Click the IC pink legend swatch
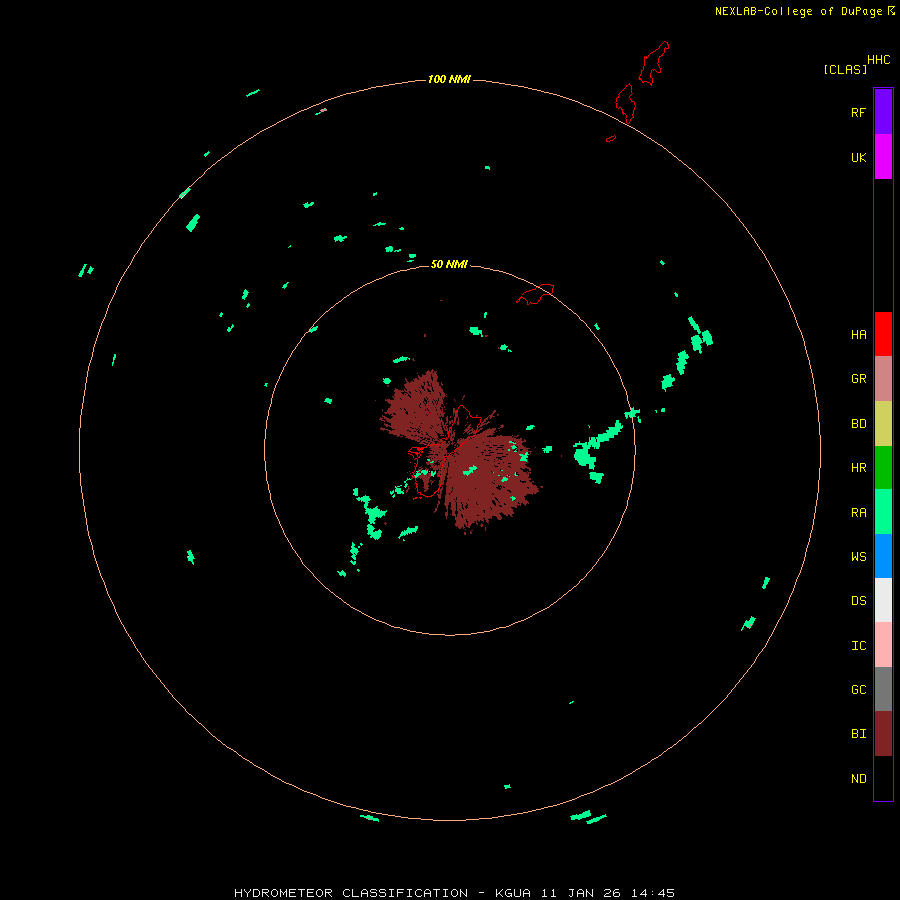This screenshot has height=900, width=900. coord(883,645)
